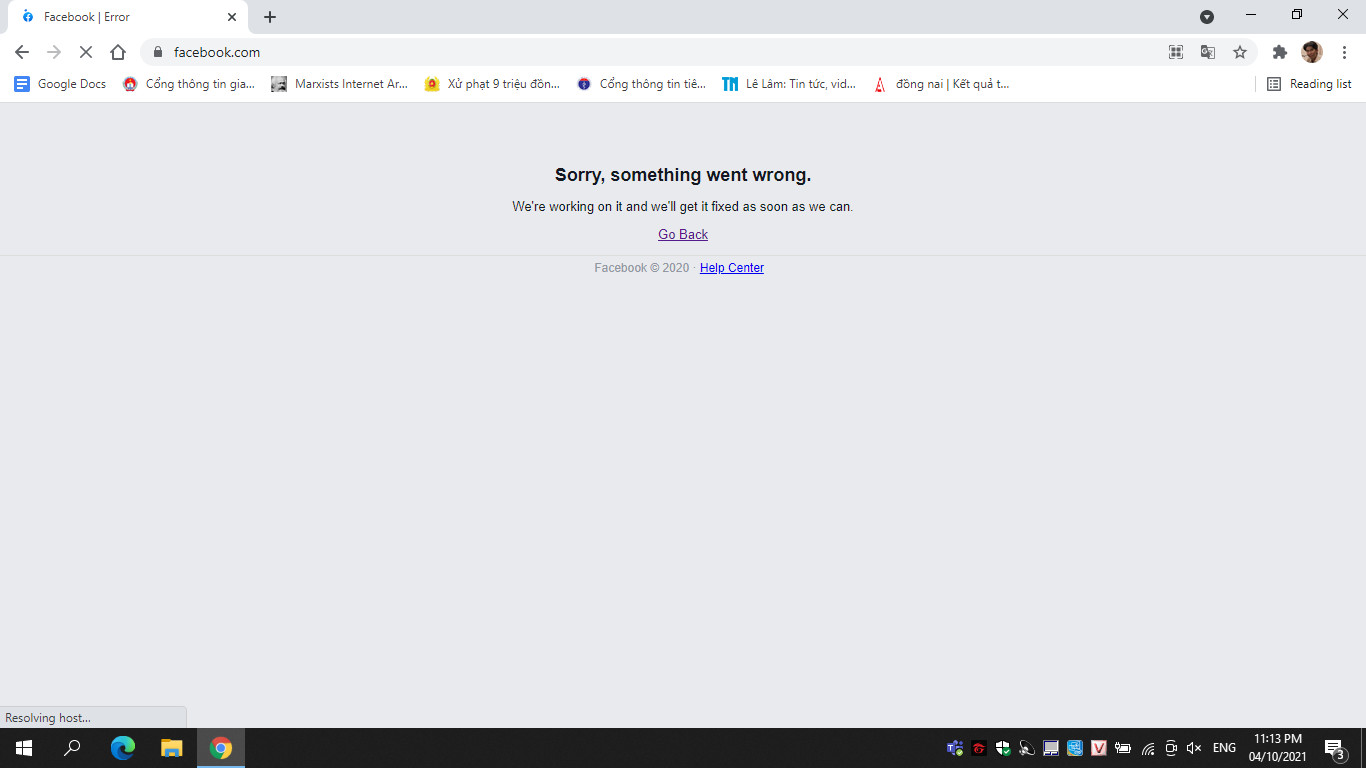Open the Marxists Internet Ar... bookmark
Screen dimensions: 1366x768
click(340, 84)
